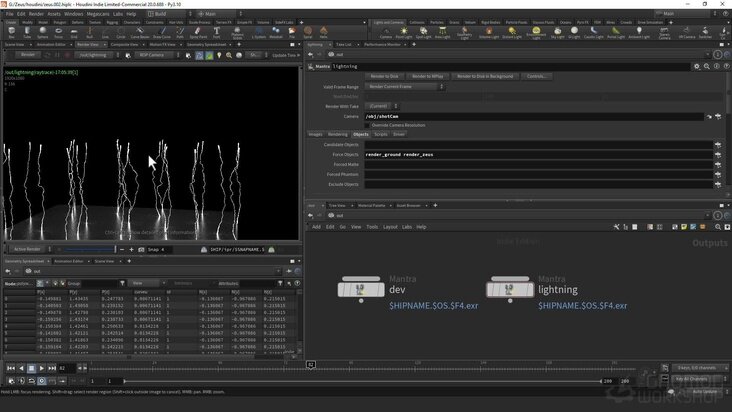The width and height of the screenshot is (732, 412).
Task: Expand the Render With Take dropdown
Action: coord(381,106)
